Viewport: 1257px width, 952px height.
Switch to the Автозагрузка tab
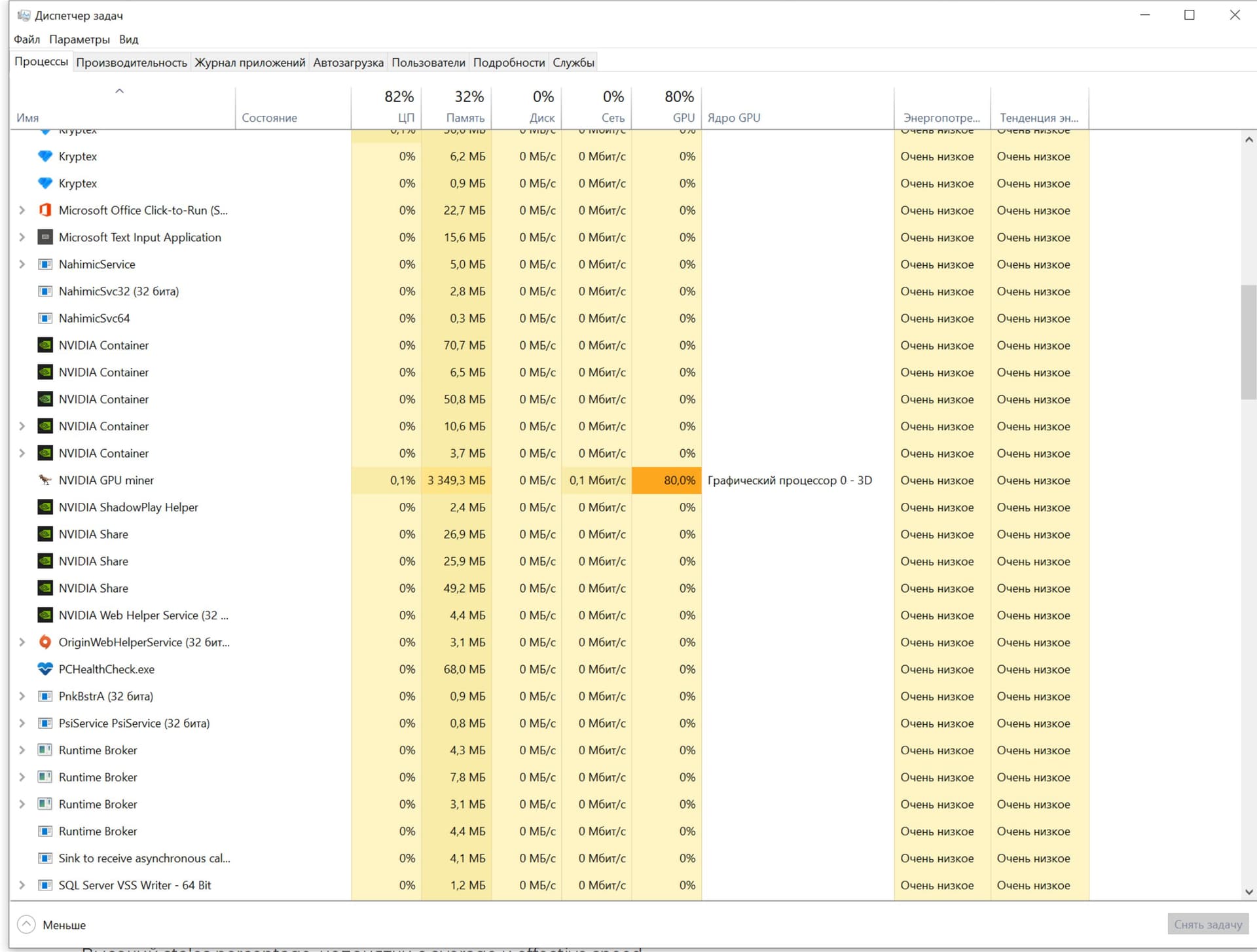pos(348,62)
